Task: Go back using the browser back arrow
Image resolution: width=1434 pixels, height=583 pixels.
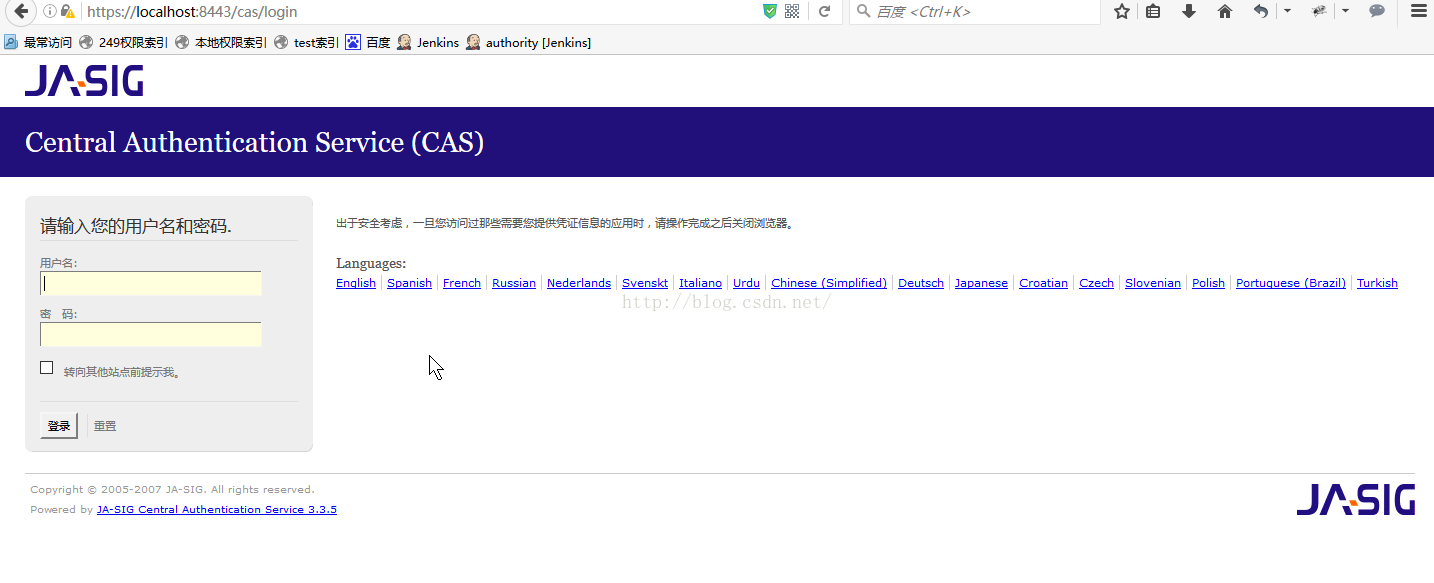Action: point(19,12)
